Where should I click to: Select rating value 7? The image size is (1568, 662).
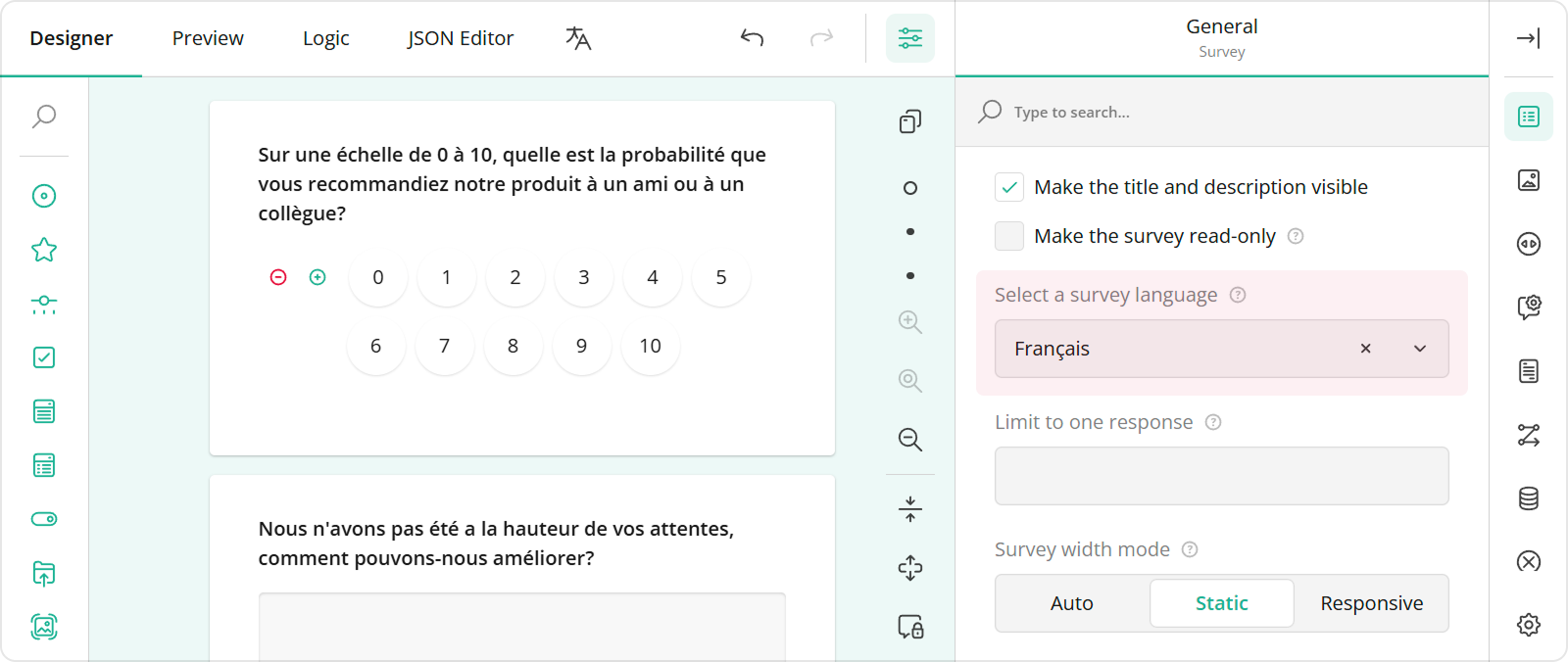tap(445, 346)
